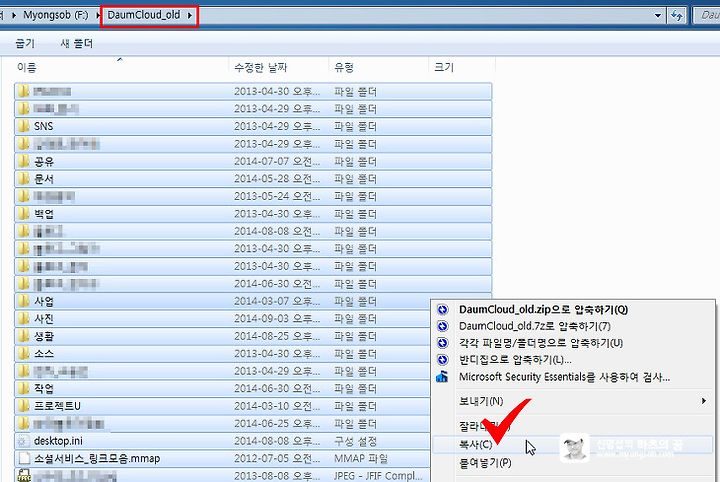
Task: Click the 사진 folder icon
Action: 23,319
